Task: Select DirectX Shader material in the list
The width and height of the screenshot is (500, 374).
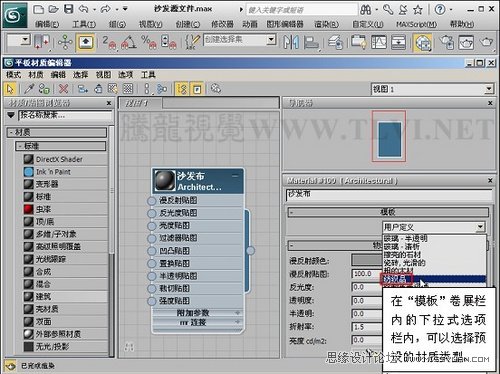Action: (x=65, y=159)
